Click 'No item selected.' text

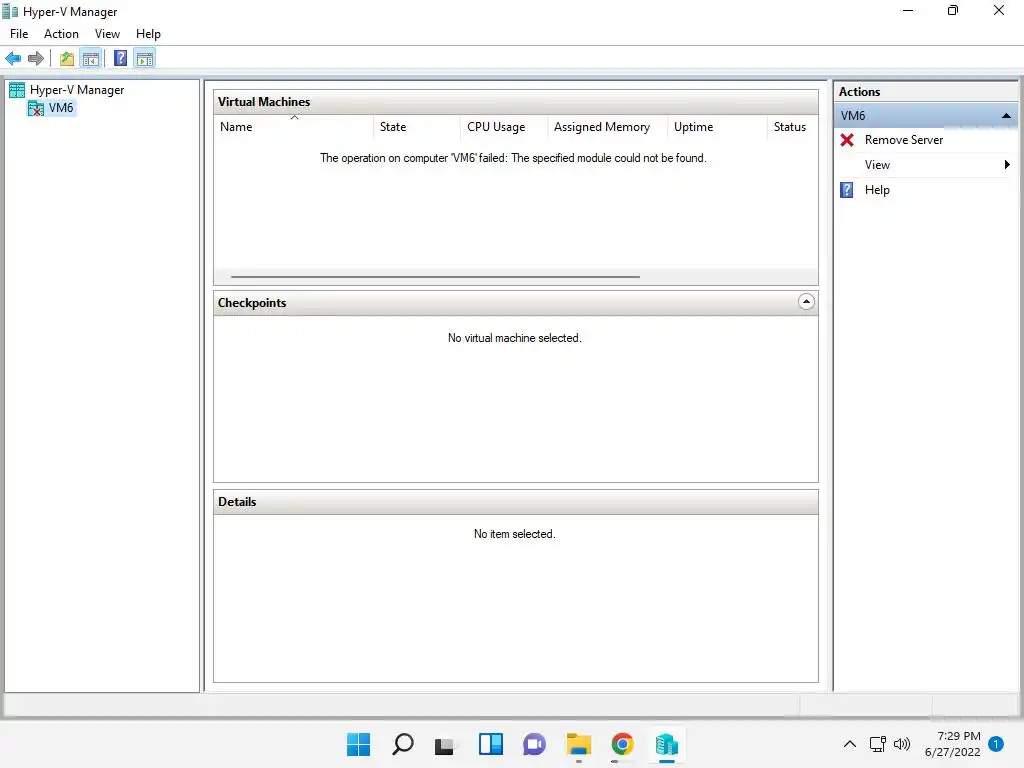(515, 534)
